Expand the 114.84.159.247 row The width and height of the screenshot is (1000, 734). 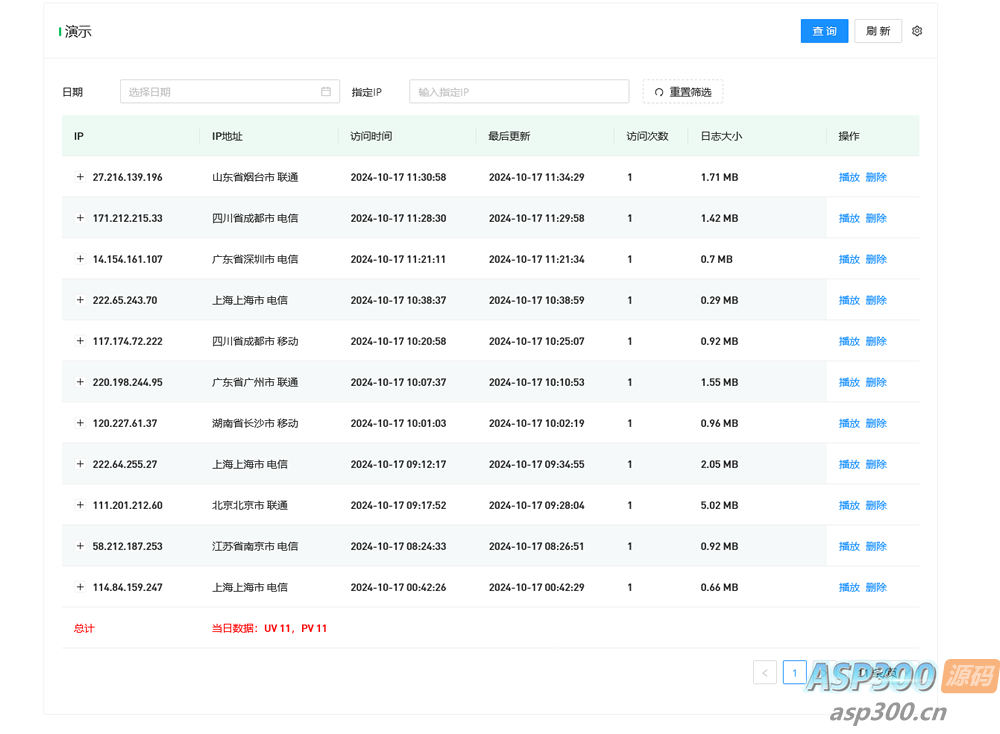(x=80, y=587)
